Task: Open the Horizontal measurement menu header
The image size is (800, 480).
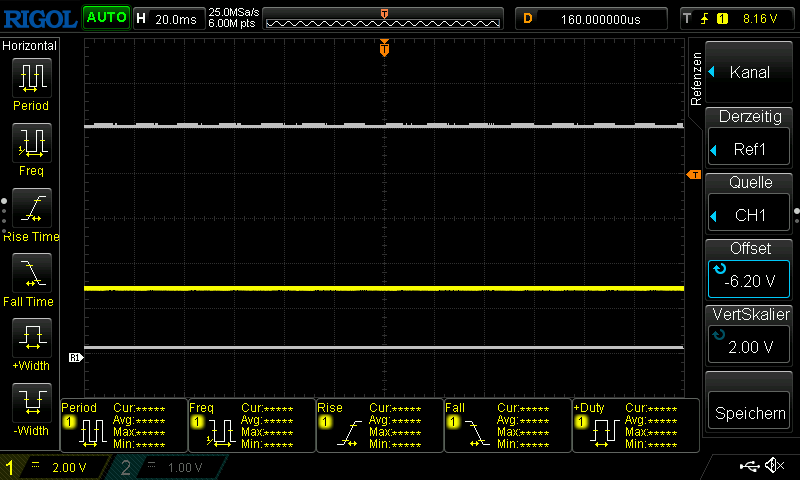Action: coord(31,46)
